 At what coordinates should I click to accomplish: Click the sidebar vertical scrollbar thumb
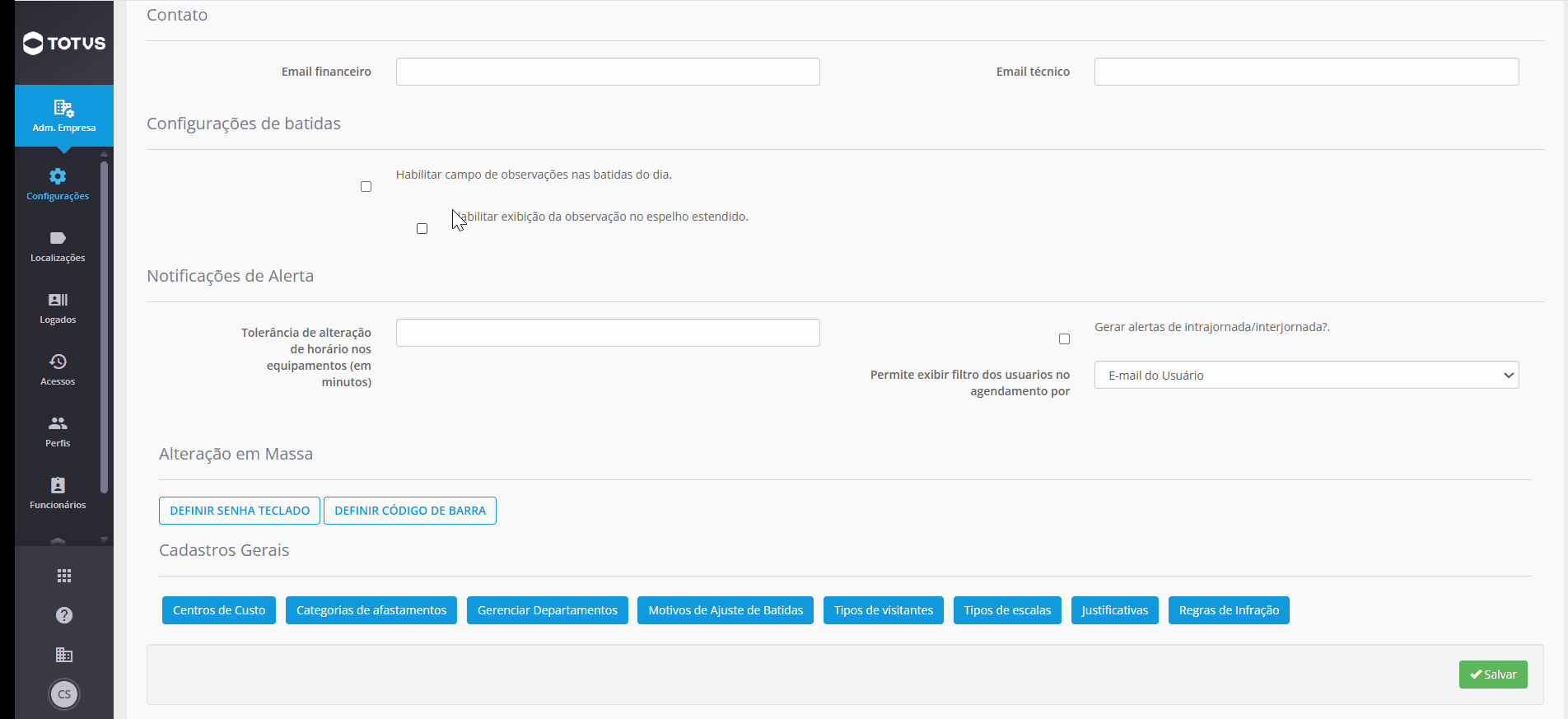point(104,327)
